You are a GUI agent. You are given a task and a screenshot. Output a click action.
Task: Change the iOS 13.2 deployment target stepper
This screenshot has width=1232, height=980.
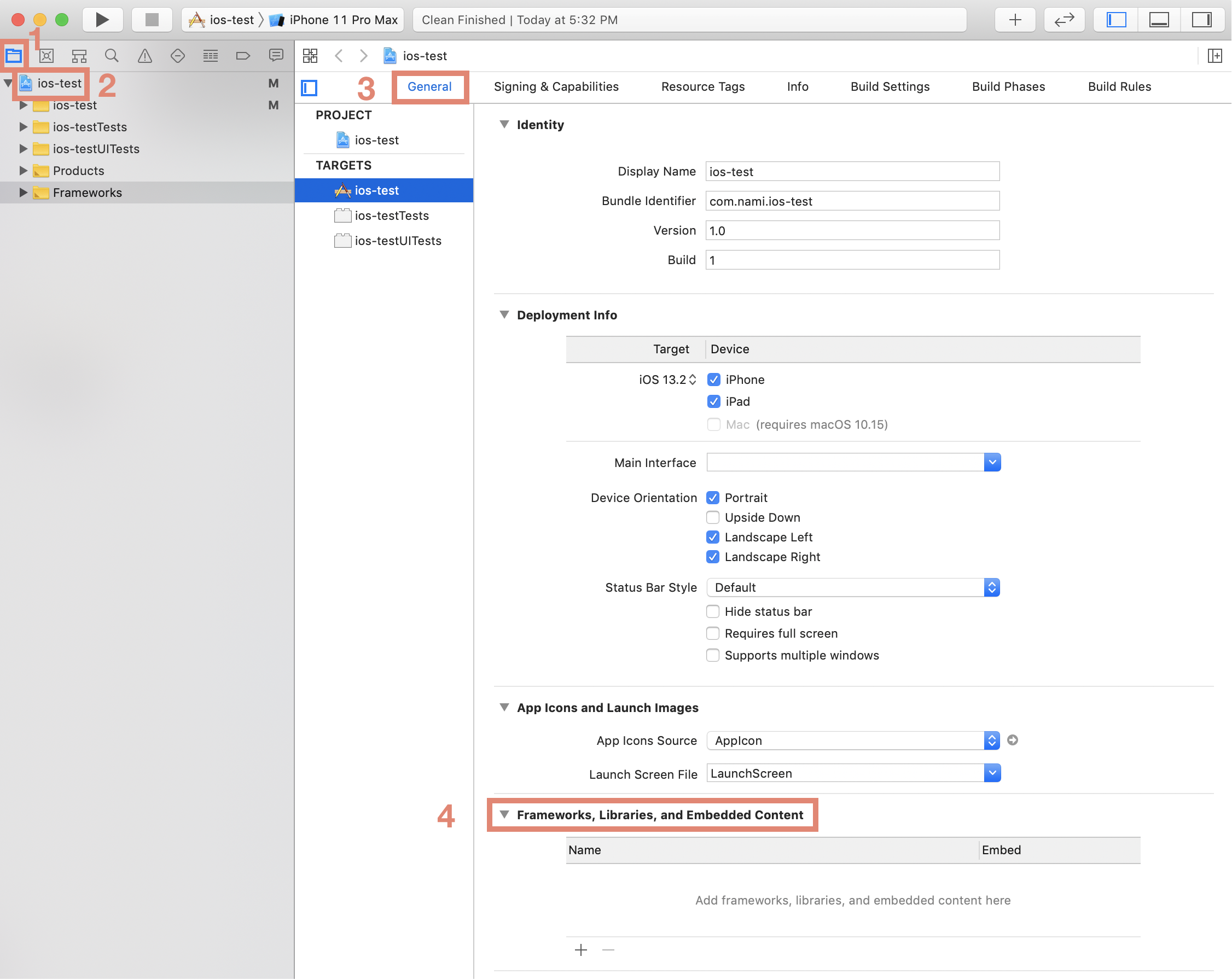(693, 380)
